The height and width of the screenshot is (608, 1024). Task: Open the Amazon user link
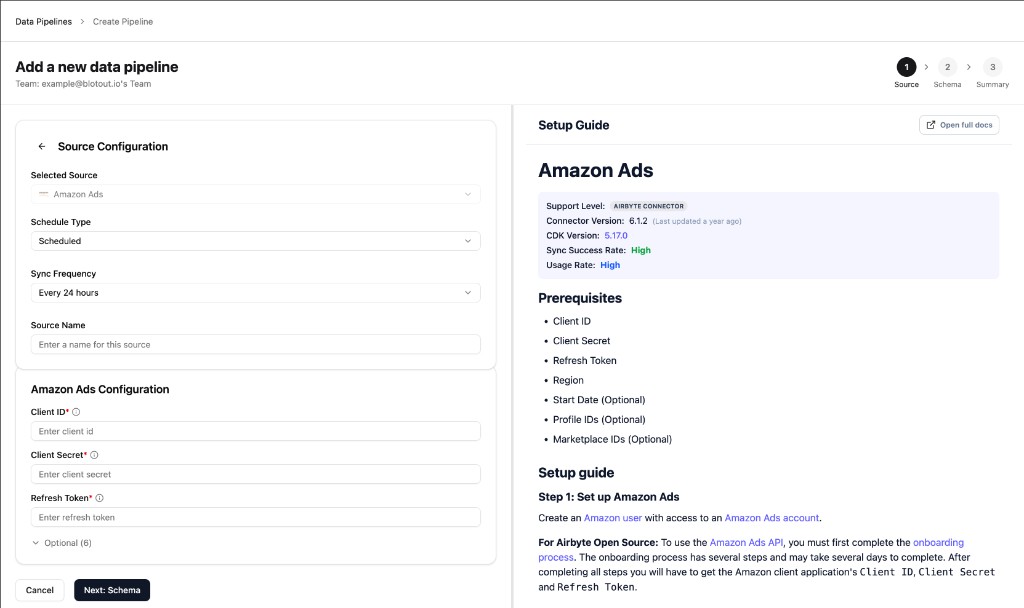[613, 518]
